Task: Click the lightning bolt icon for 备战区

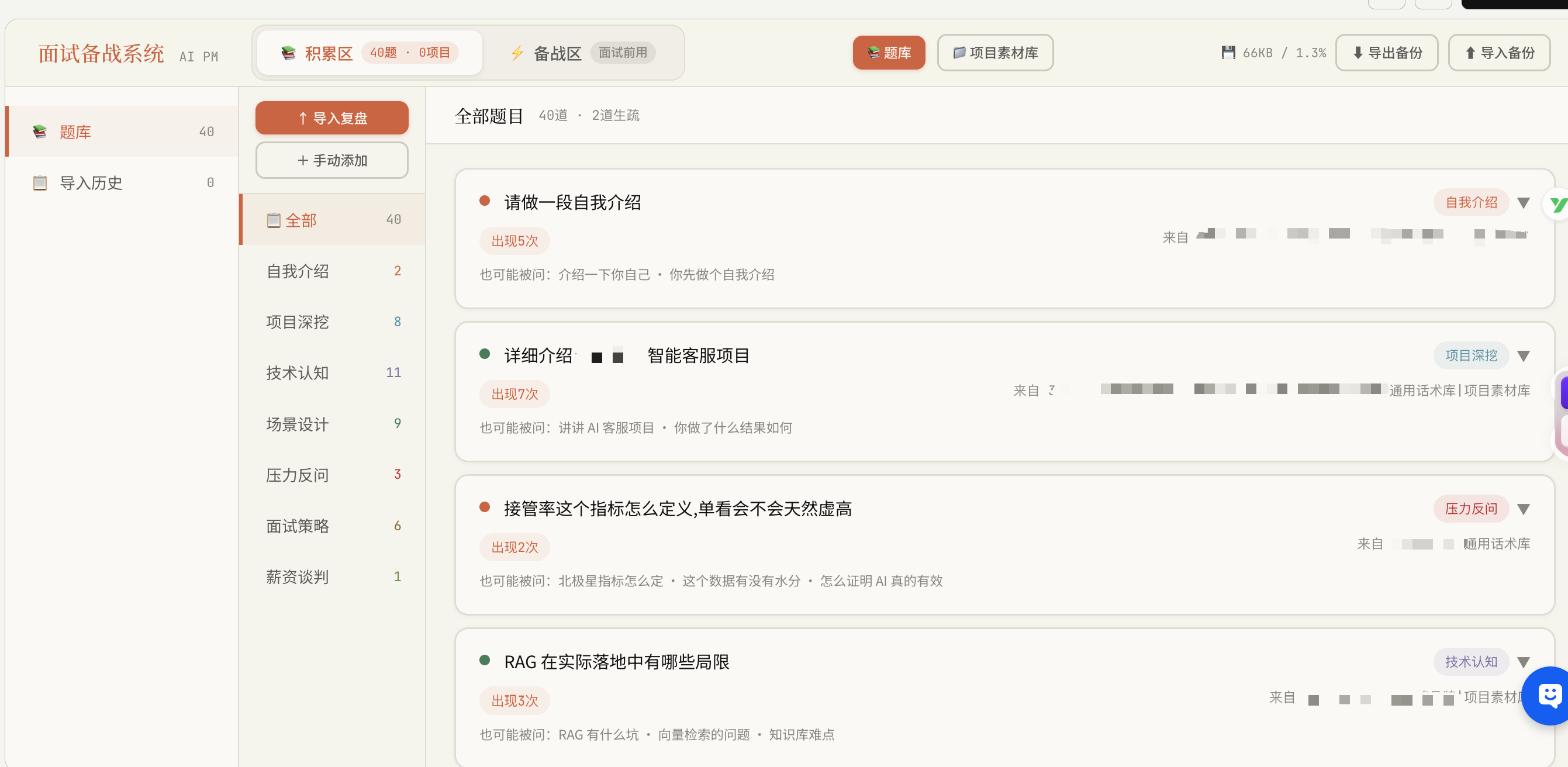Action: [x=517, y=53]
